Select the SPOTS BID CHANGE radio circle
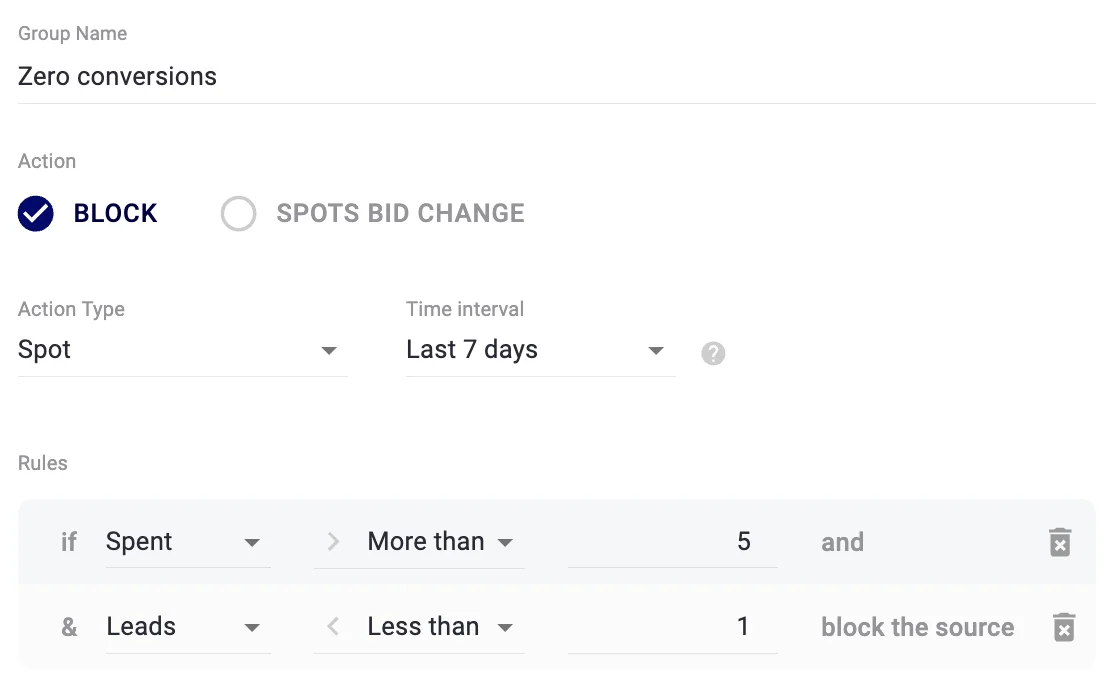 [239, 213]
